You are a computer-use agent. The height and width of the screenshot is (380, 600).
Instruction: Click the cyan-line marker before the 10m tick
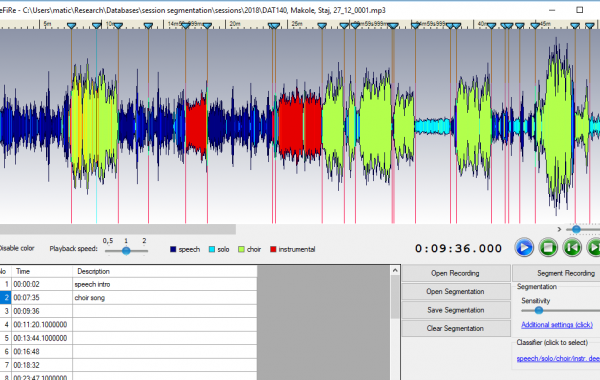point(96,26)
